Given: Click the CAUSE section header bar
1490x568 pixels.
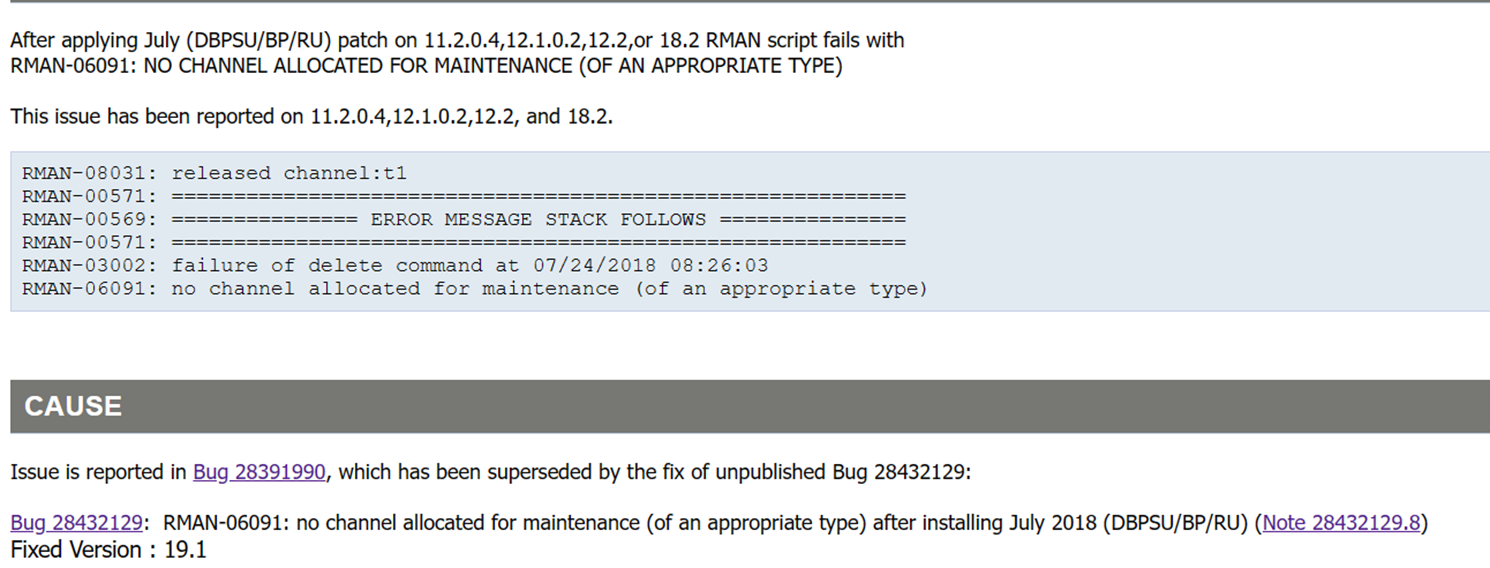Looking at the screenshot, I should click(750, 406).
